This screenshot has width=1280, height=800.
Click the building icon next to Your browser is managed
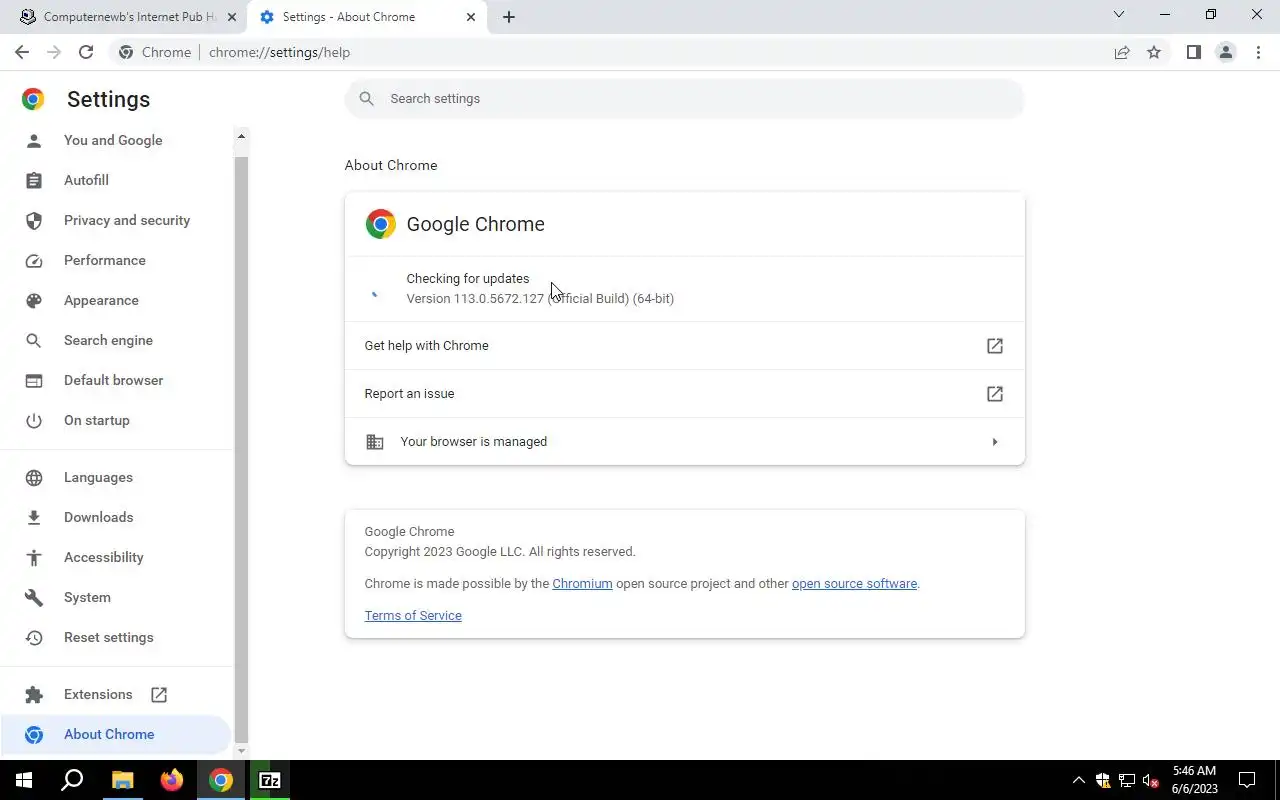tap(375, 442)
